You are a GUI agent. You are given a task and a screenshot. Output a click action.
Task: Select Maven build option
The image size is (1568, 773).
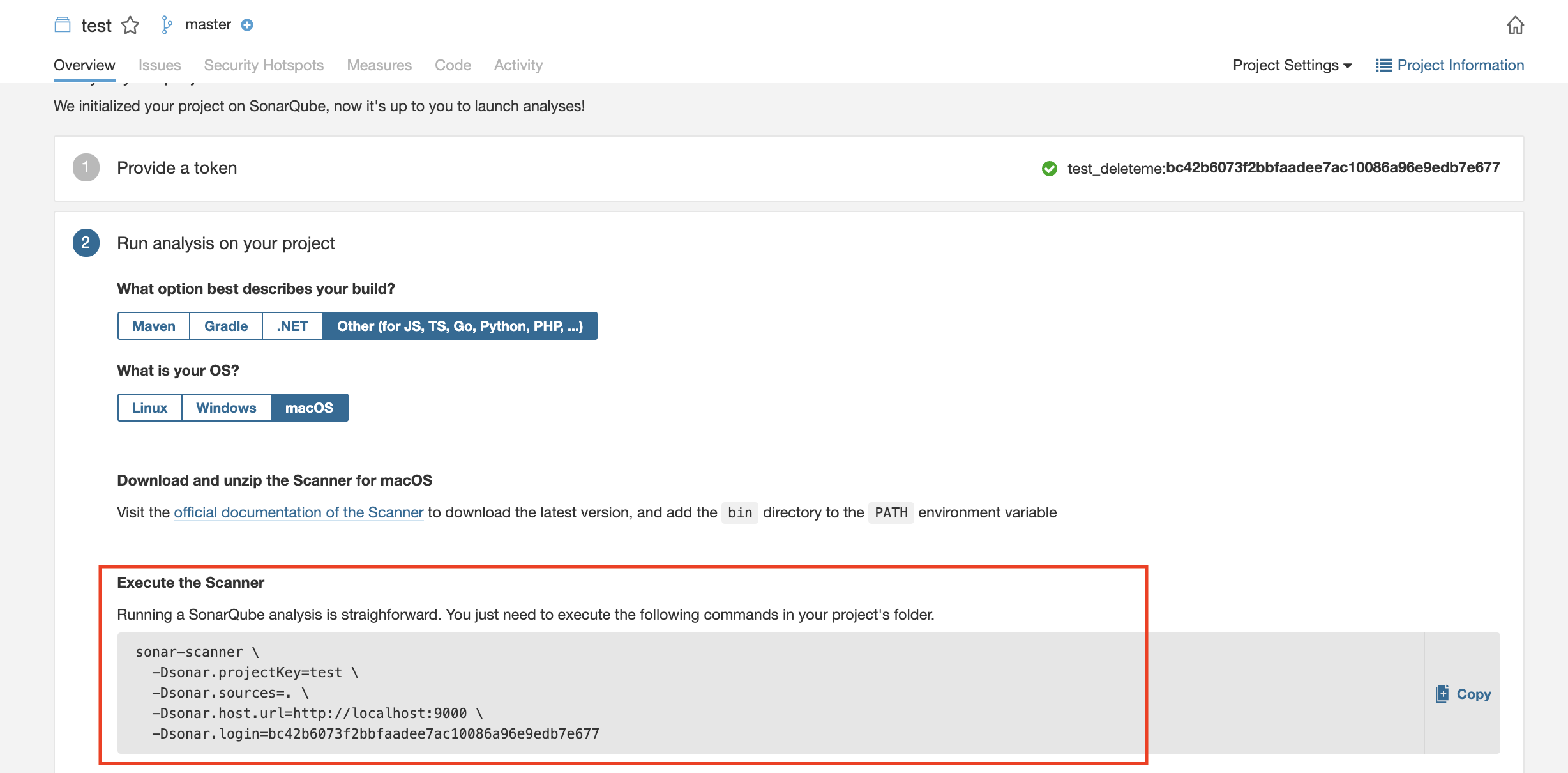pyautogui.click(x=154, y=326)
